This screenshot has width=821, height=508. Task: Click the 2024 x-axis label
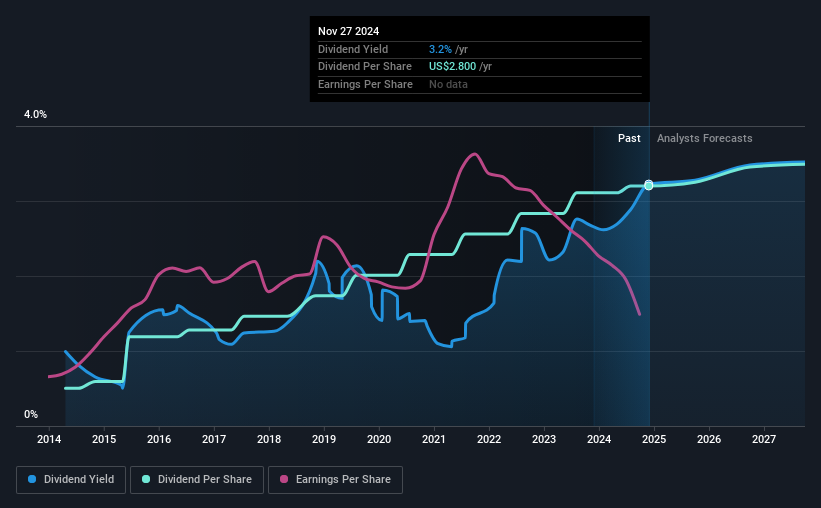click(x=598, y=439)
